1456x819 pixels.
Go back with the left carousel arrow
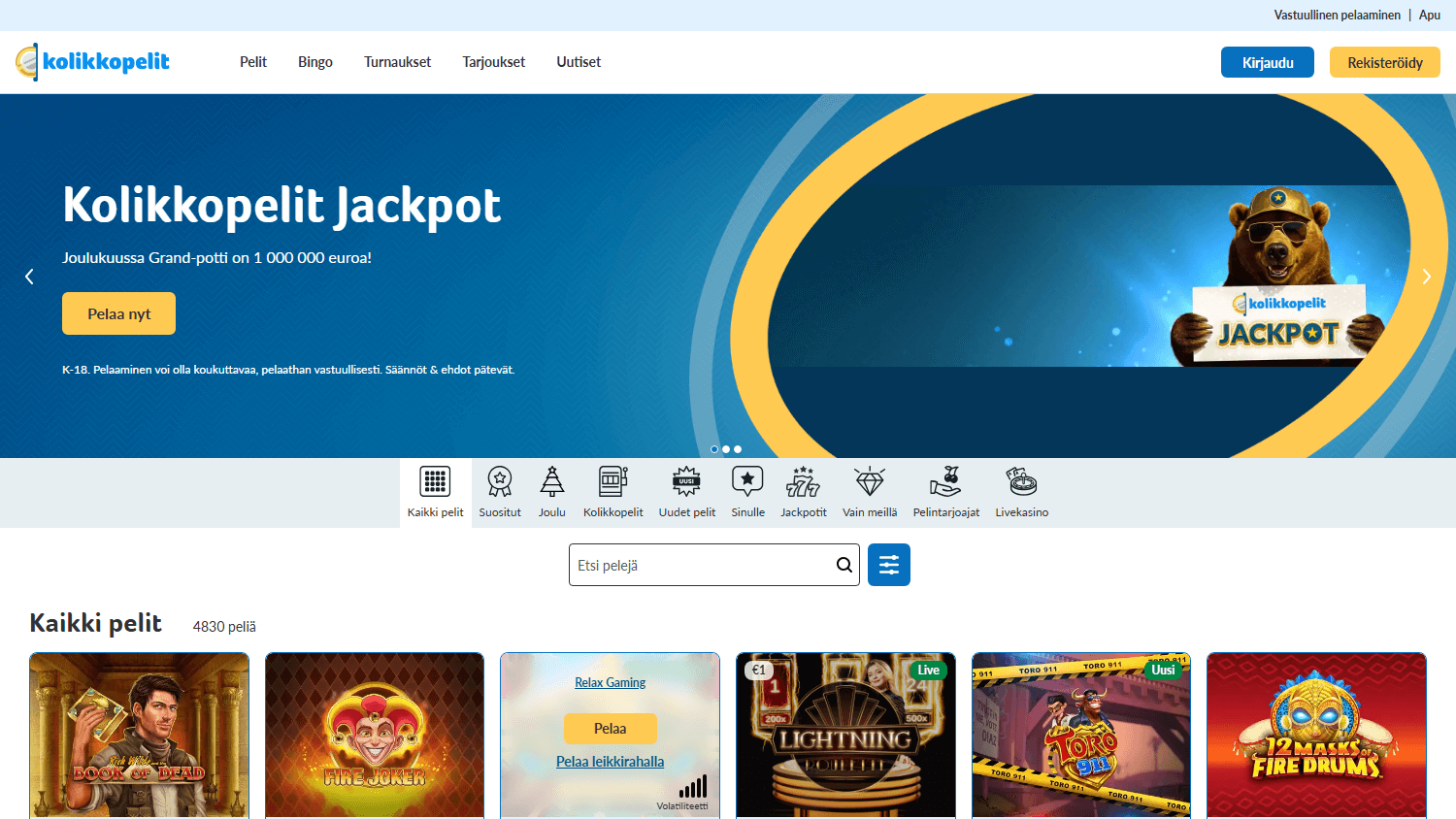[x=29, y=277]
